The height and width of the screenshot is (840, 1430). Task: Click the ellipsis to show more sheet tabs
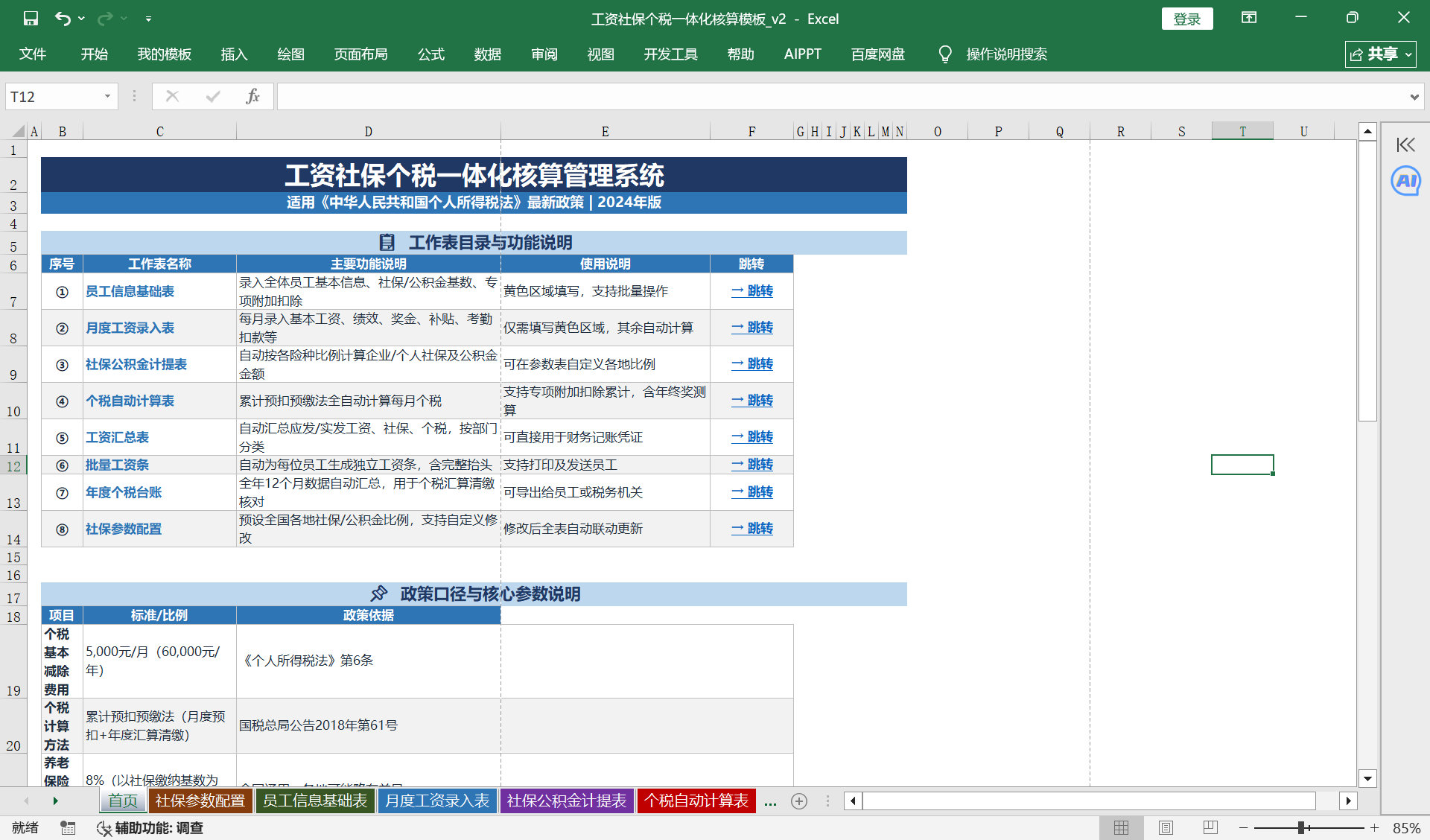click(770, 803)
